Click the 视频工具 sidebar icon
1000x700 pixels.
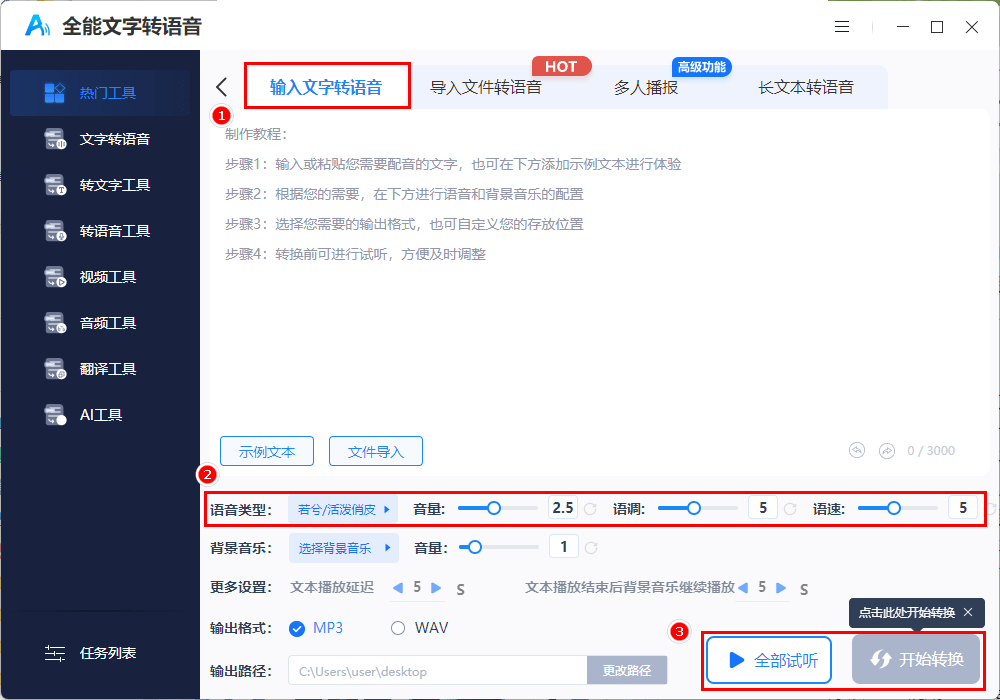55,277
